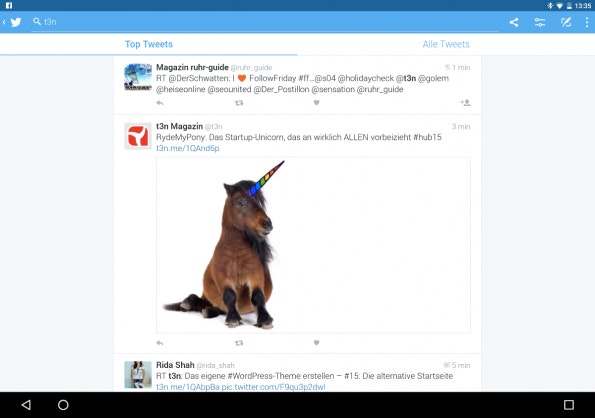Viewport: 595px width, 418px height.
Task: Open Rida Shah profile avatar
Action: click(x=138, y=375)
